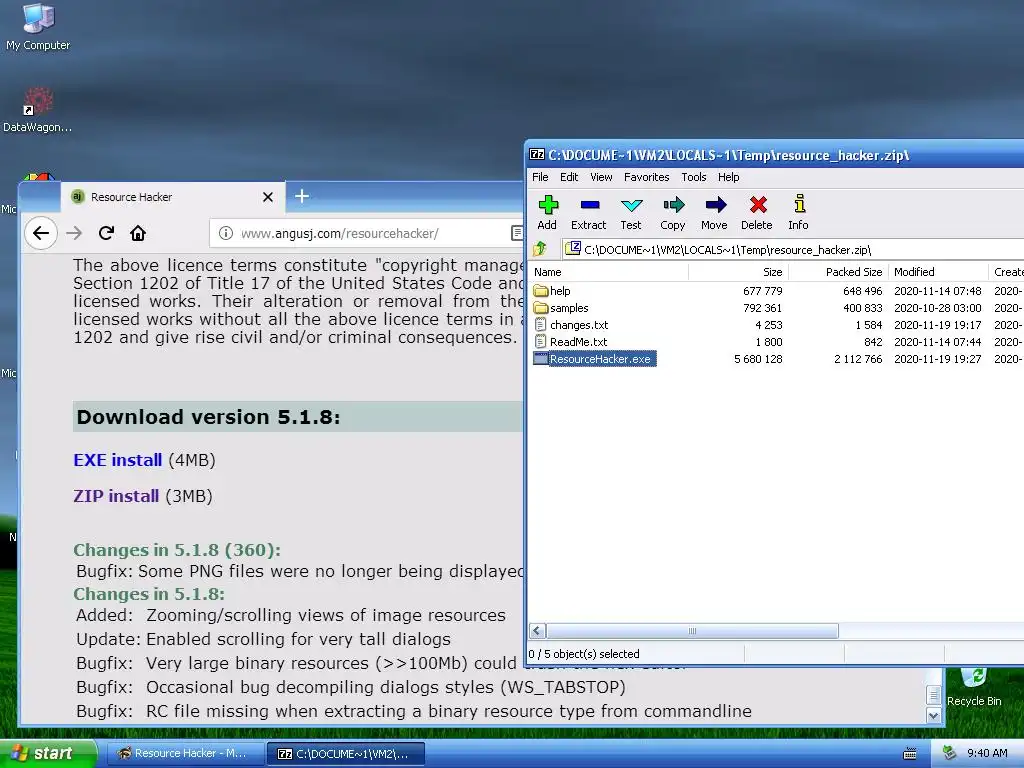Open the Windows Start menu
Screen dimensions: 1024x768
coord(48,754)
